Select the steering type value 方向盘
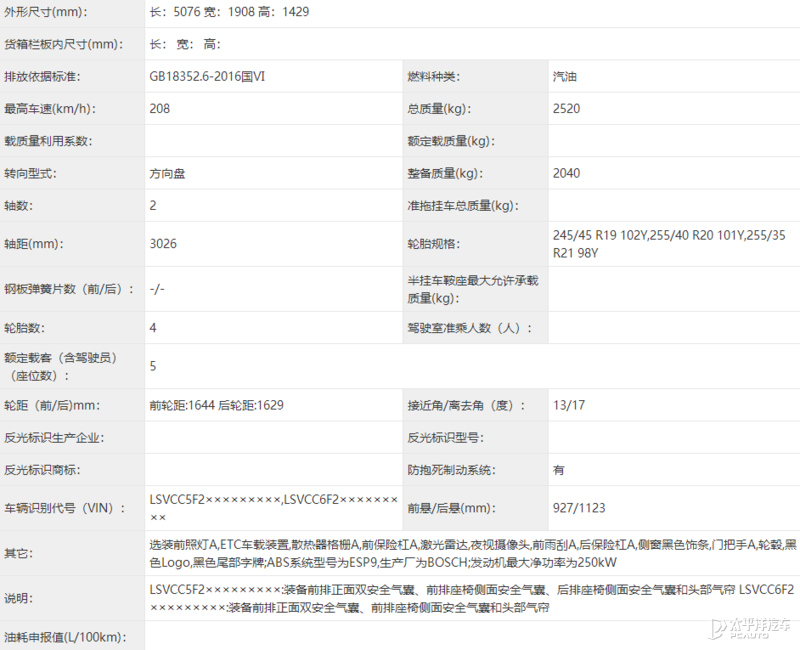The image size is (800, 650). (x=167, y=173)
